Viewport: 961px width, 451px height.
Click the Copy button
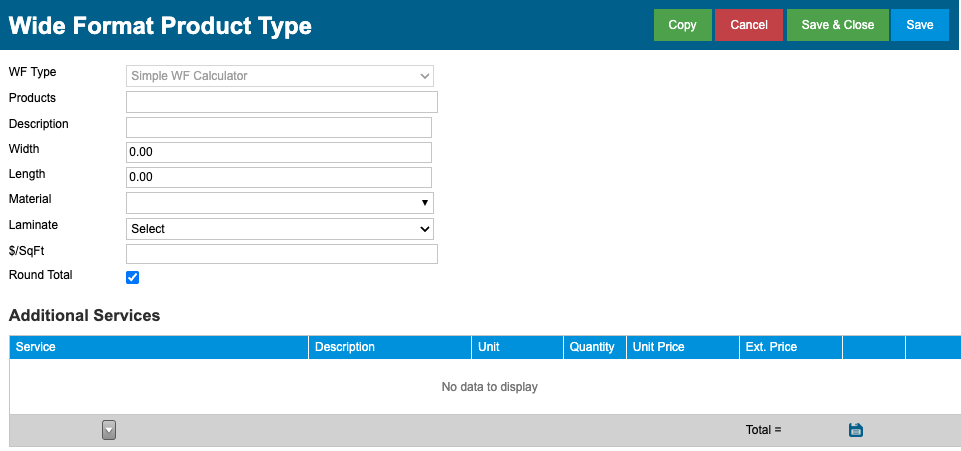click(x=683, y=25)
